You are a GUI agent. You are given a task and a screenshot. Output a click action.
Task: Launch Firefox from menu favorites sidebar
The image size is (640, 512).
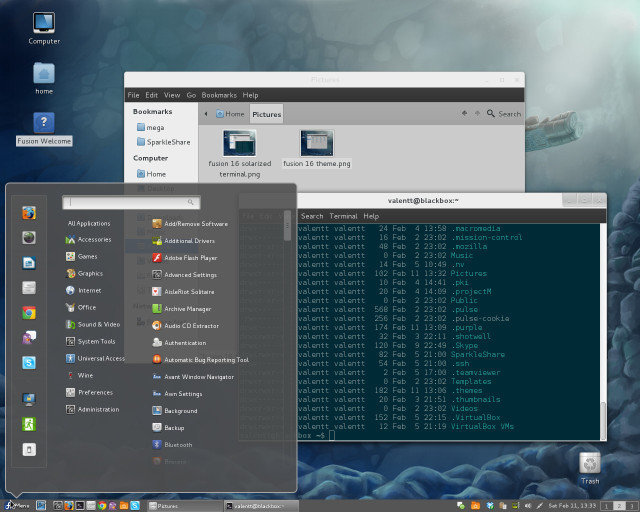[29, 213]
